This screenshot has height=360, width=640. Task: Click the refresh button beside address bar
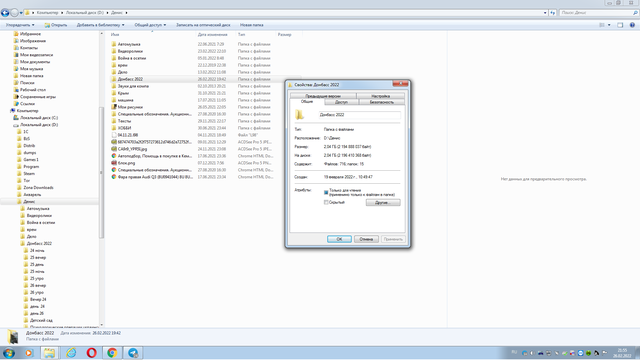(x=553, y=13)
